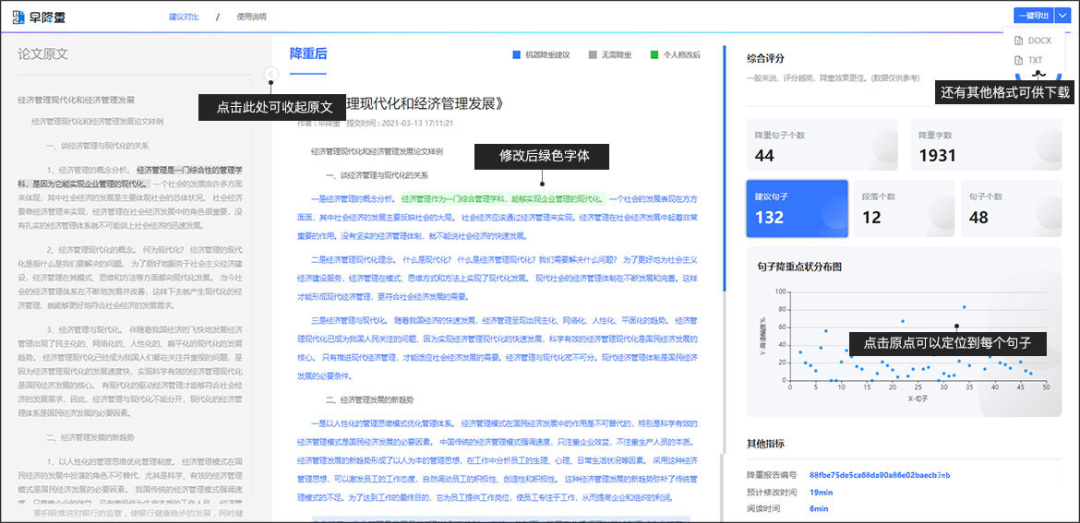This screenshot has height=523, width=1080.
Task: Collapse the original text panel with the chevron circle
Action: [271, 74]
